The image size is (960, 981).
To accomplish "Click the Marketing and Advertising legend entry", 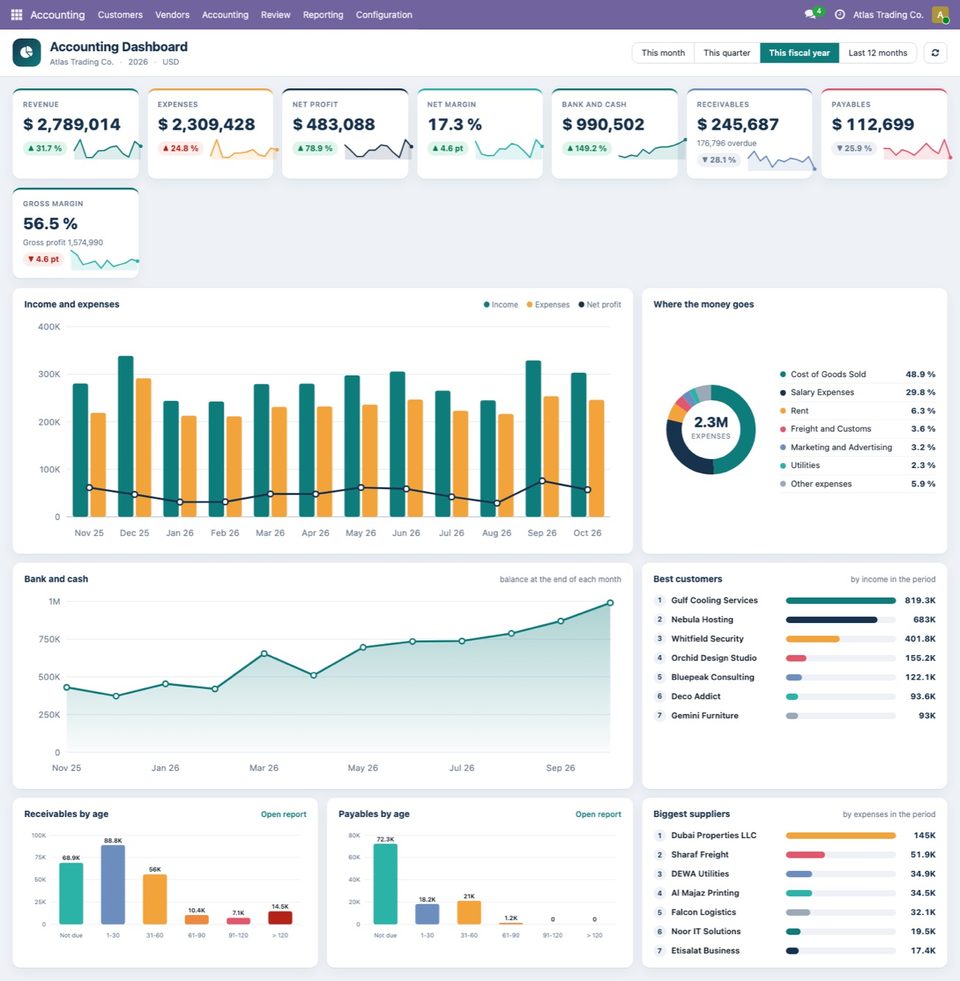I will (x=857, y=447).
